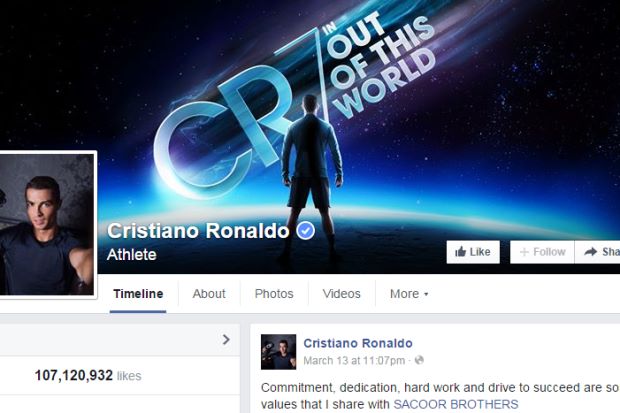
Task: Click the Cristiano Ronaldo post author link
Action: click(x=358, y=343)
